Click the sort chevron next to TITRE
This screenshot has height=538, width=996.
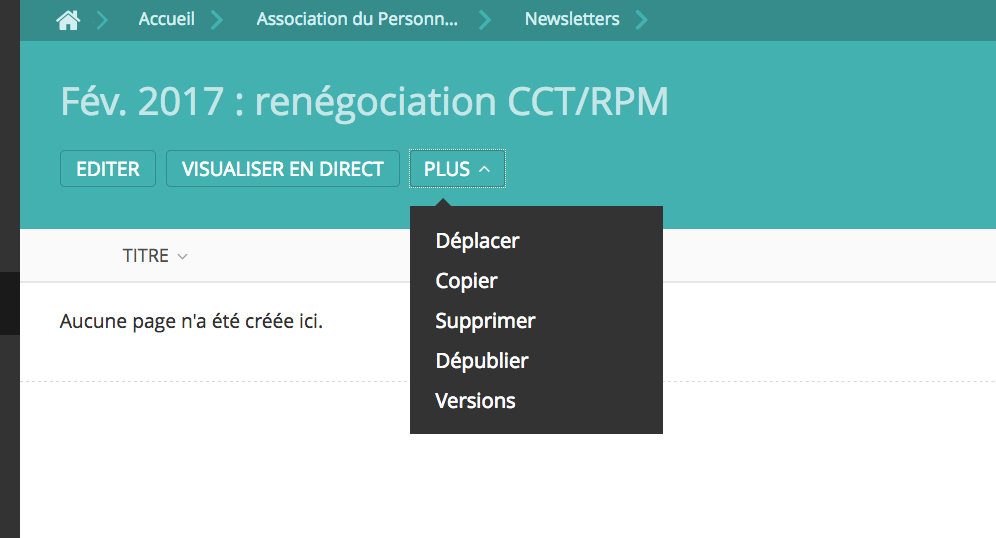pos(182,257)
